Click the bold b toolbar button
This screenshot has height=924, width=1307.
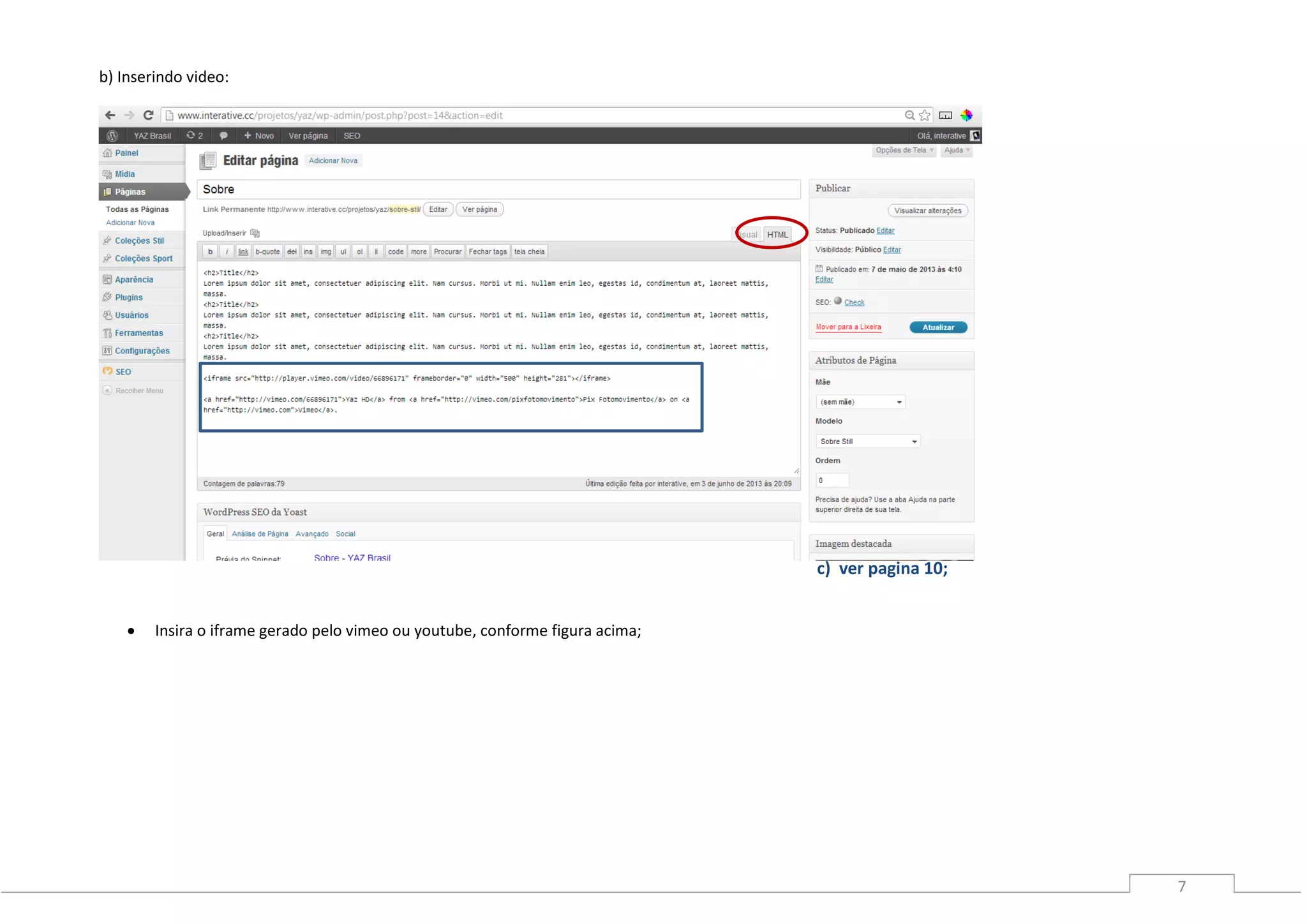(x=210, y=252)
